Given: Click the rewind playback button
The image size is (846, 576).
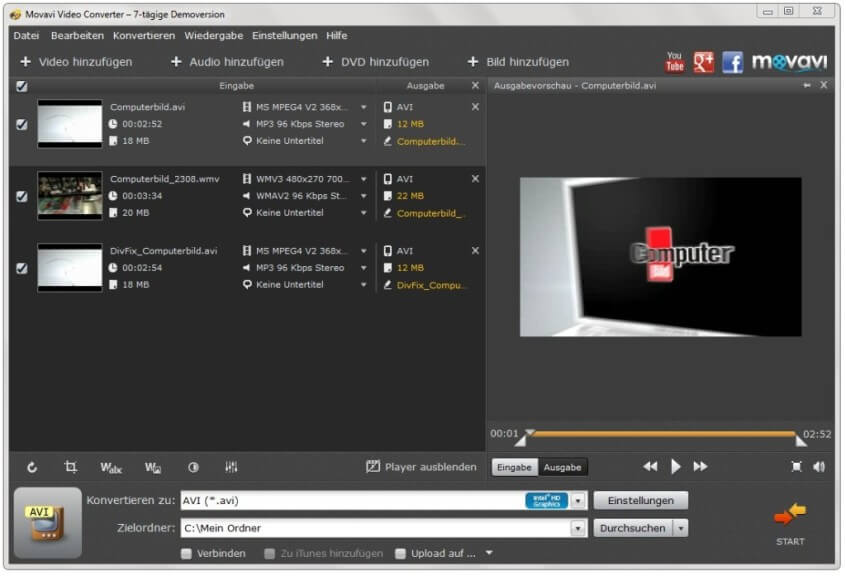Looking at the screenshot, I should point(650,467).
